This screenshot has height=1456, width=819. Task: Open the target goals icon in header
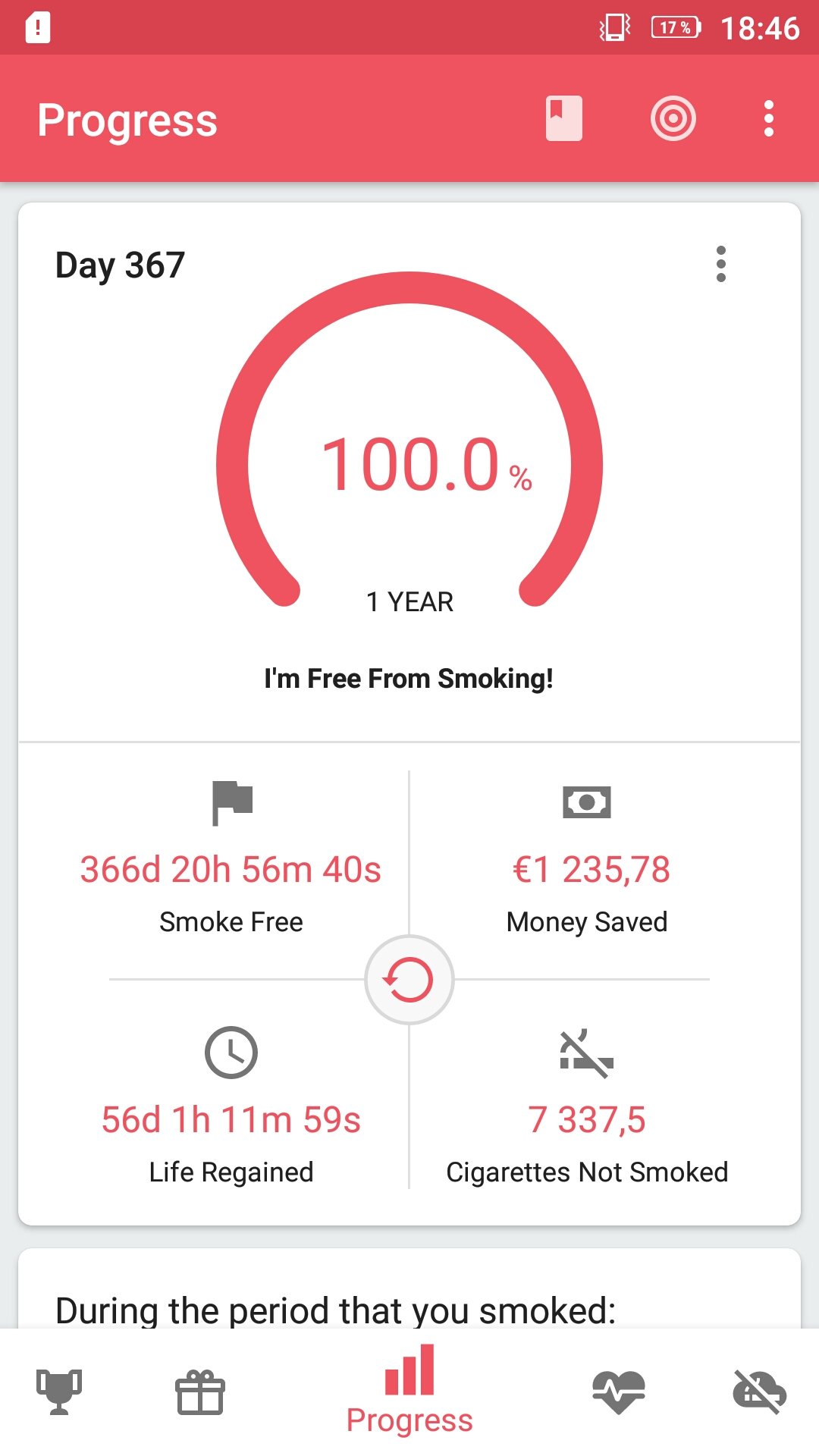(673, 118)
